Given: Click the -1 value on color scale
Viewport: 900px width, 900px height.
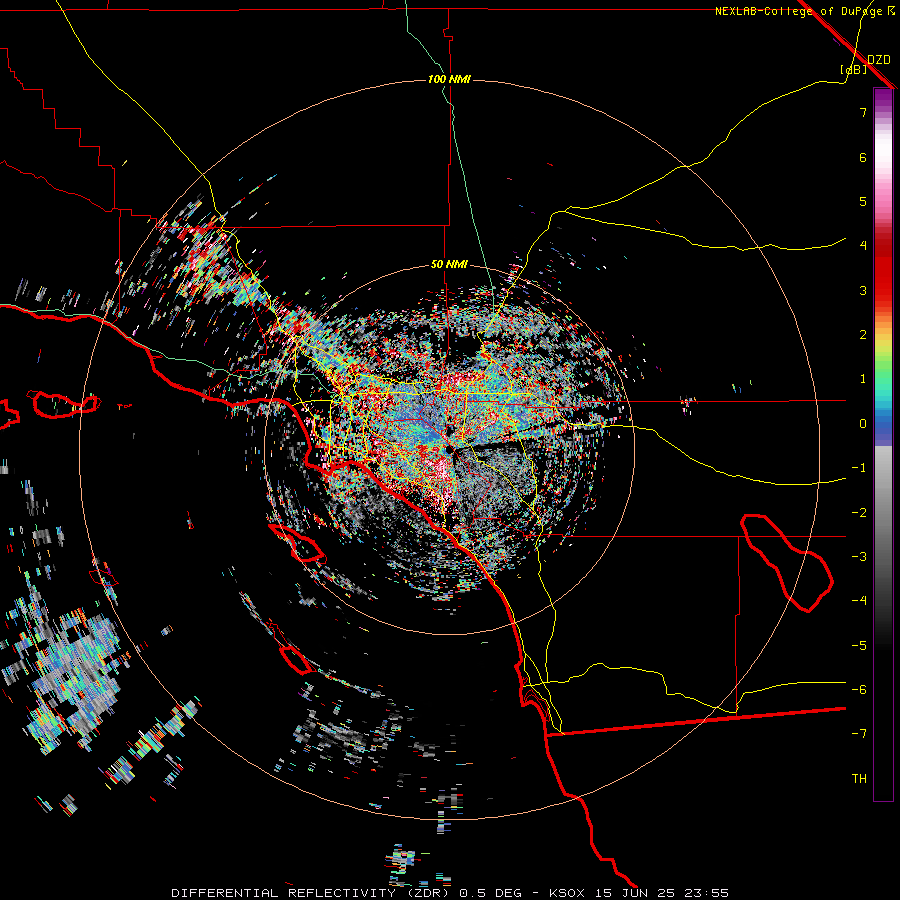Looking at the screenshot, I should [x=859, y=468].
